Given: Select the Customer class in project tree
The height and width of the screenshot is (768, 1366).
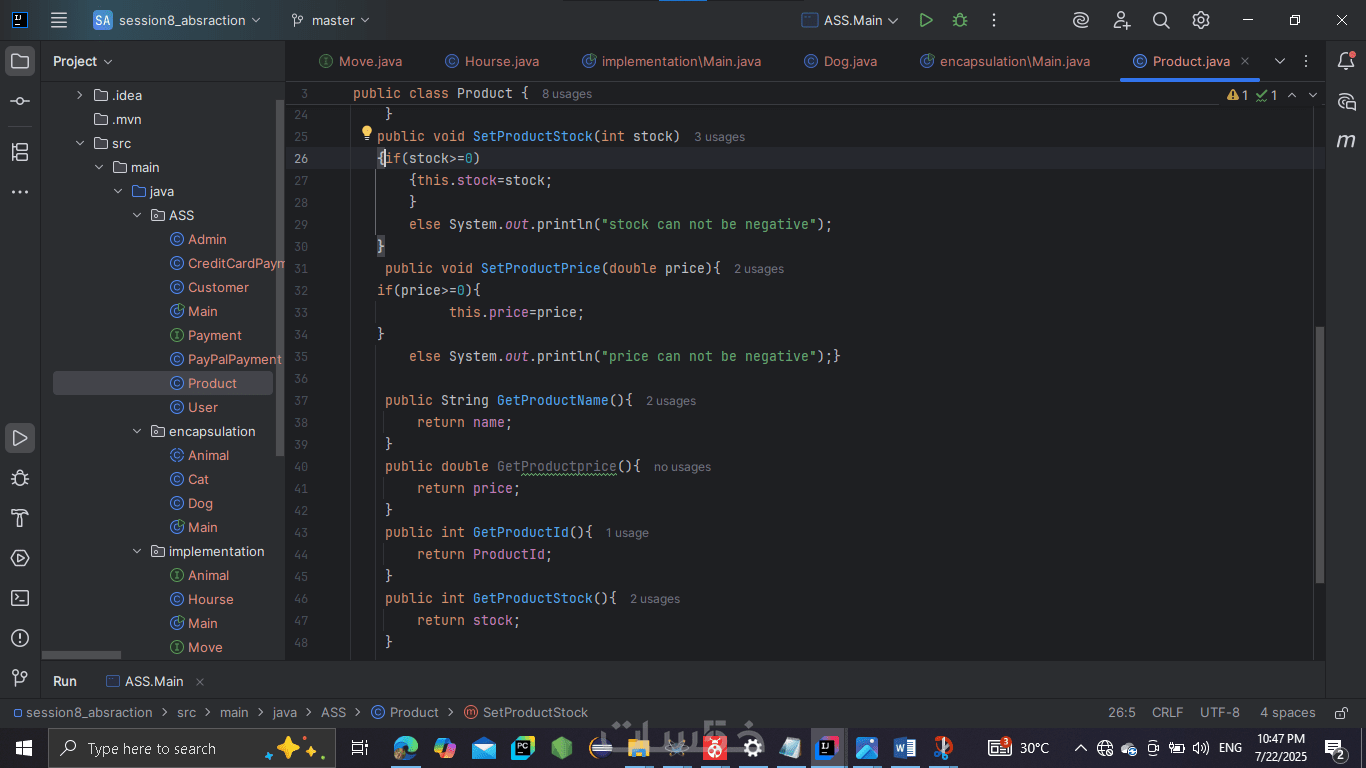Looking at the screenshot, I should pos(218,288).
